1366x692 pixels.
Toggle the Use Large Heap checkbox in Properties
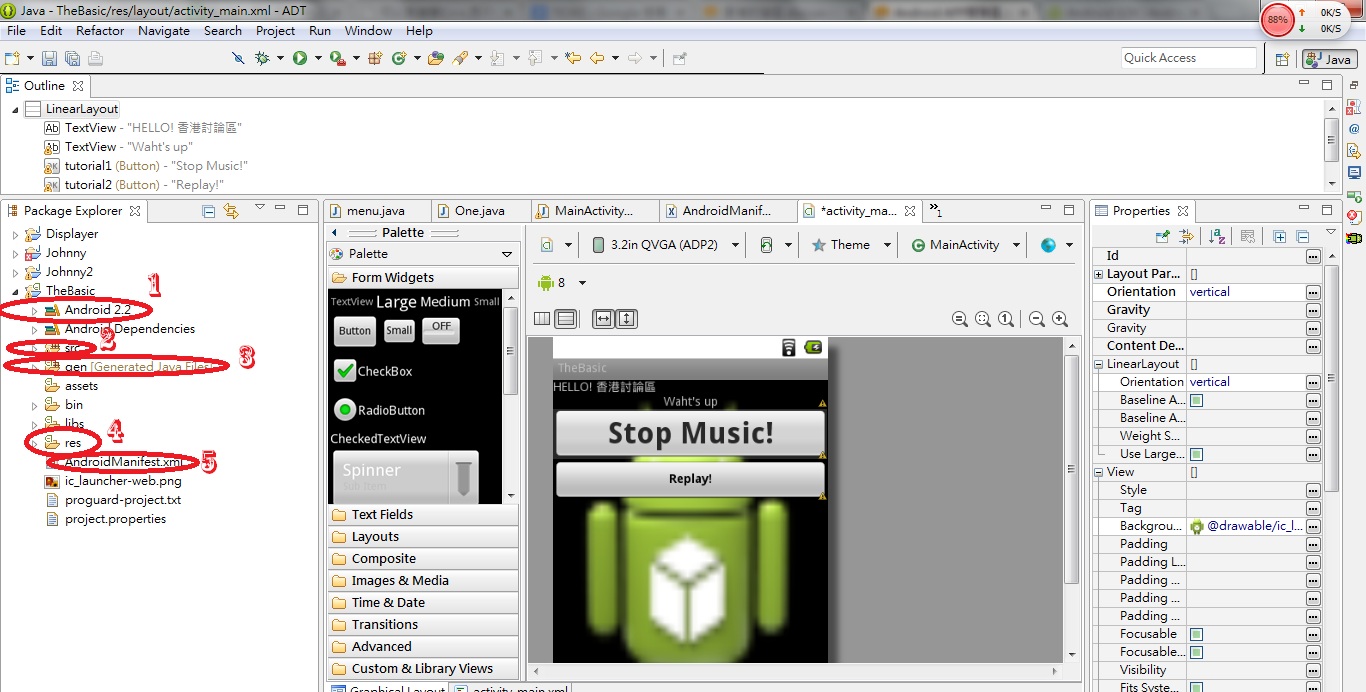coord(1196,454)
